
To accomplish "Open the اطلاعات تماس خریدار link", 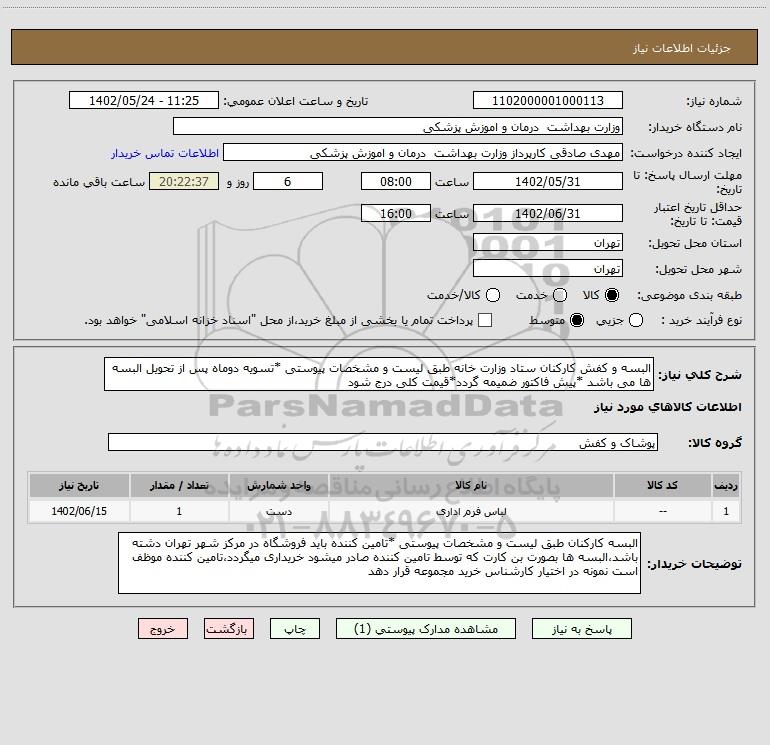I will point(165,153).
